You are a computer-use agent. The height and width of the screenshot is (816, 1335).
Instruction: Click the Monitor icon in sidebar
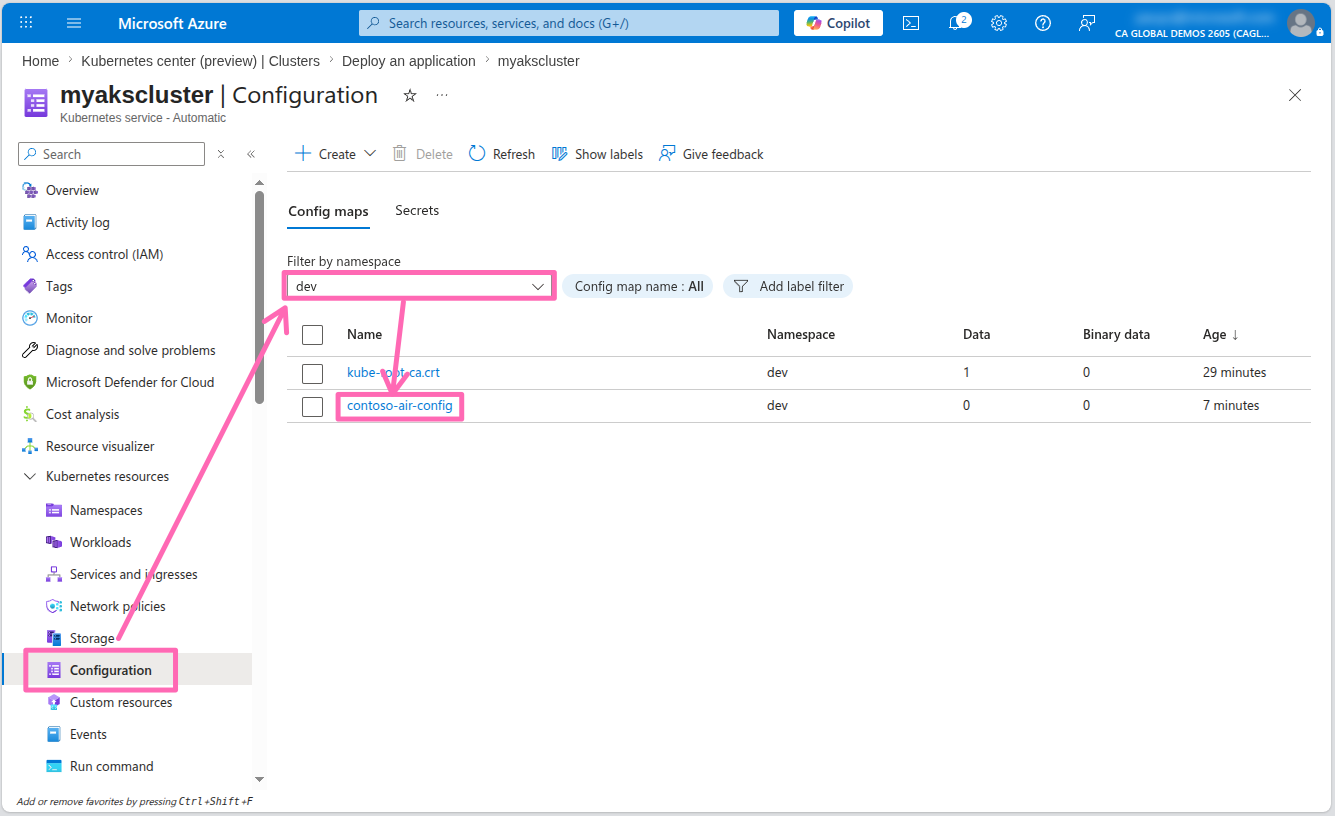30,318
